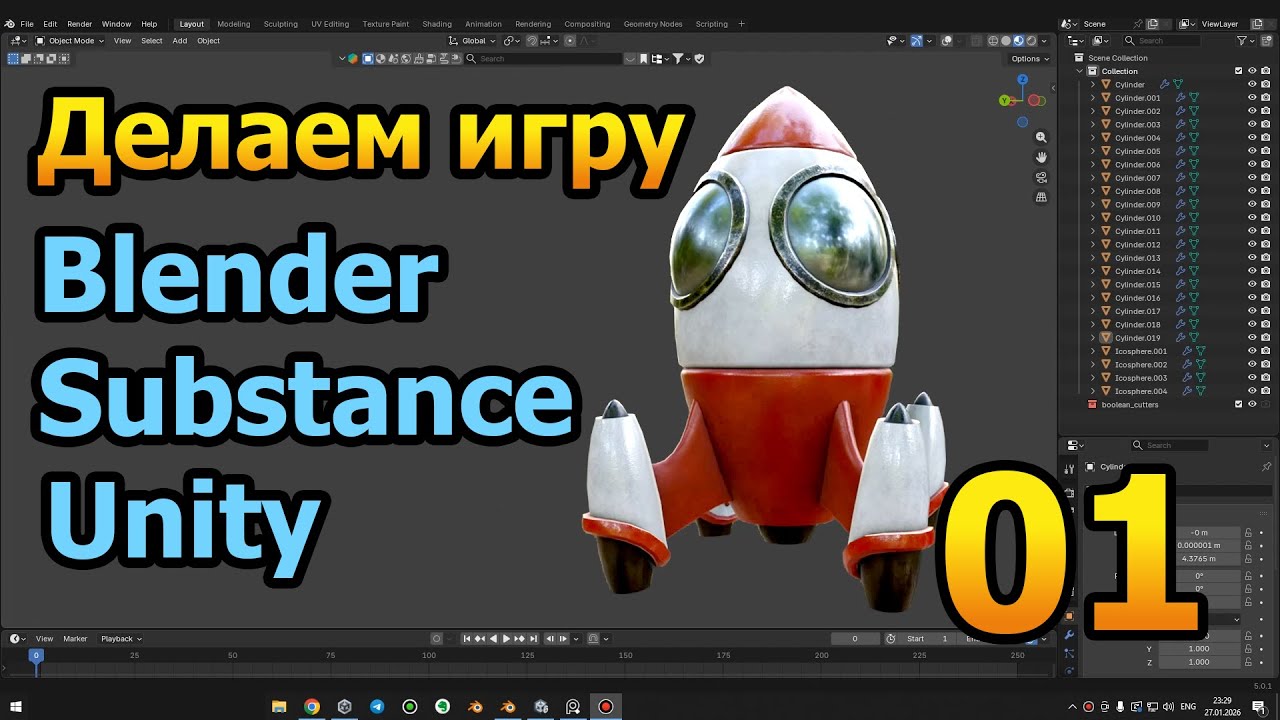Uncheck the boolean_cutters collection checkbox
Viewport: 1280px width, 720px height.
[x=1238, y=405]
